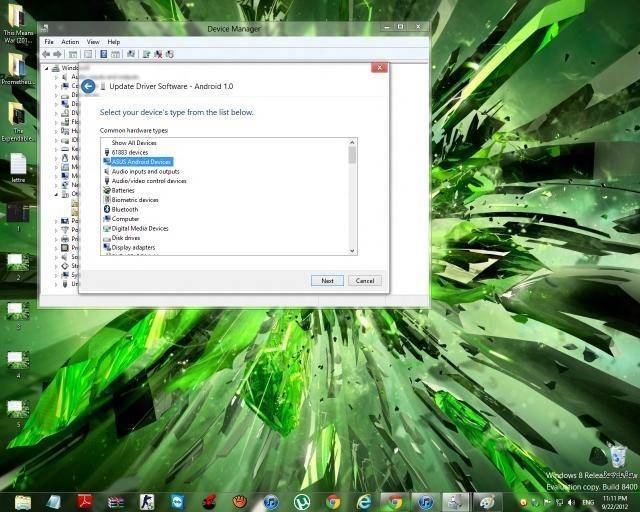
Task: Click the volume speaker icon in system tray
Action: tap(571, 502)
